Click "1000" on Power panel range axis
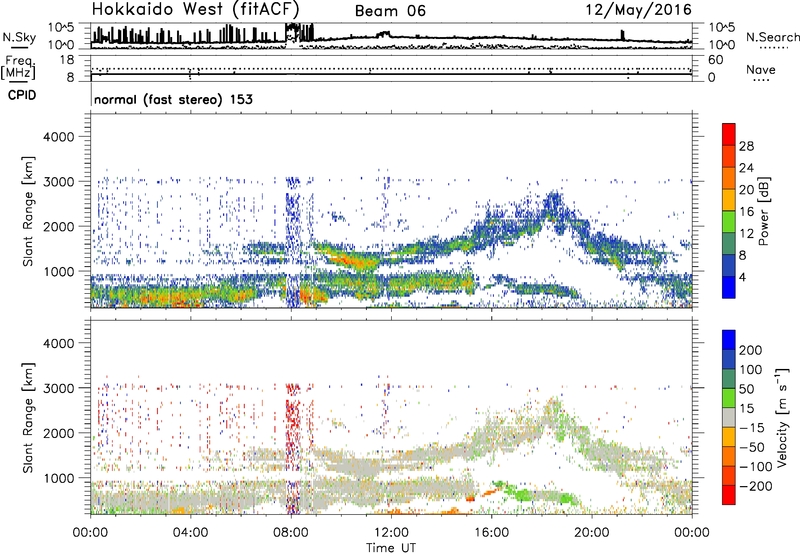 [58, 271]
